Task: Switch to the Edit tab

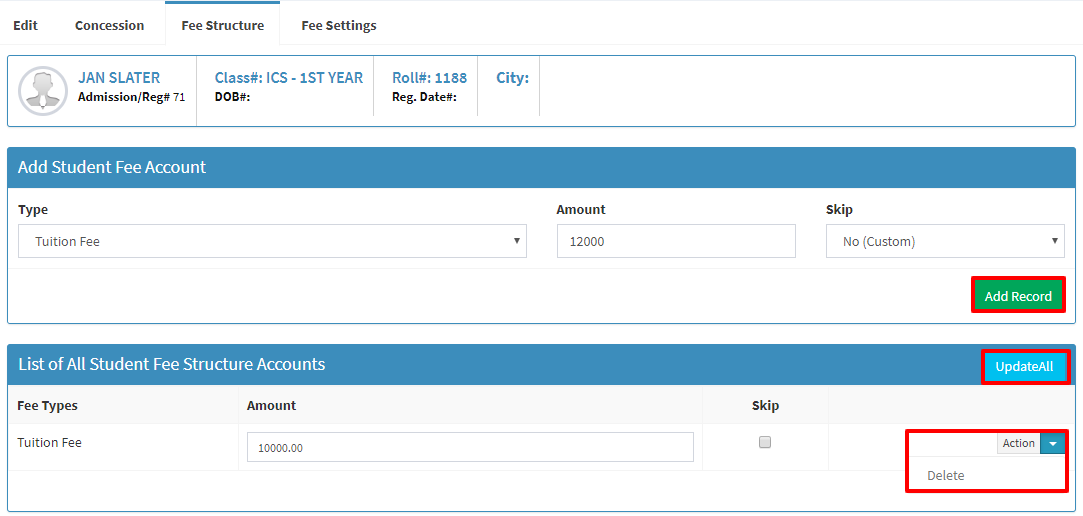Action: (26, 26)
